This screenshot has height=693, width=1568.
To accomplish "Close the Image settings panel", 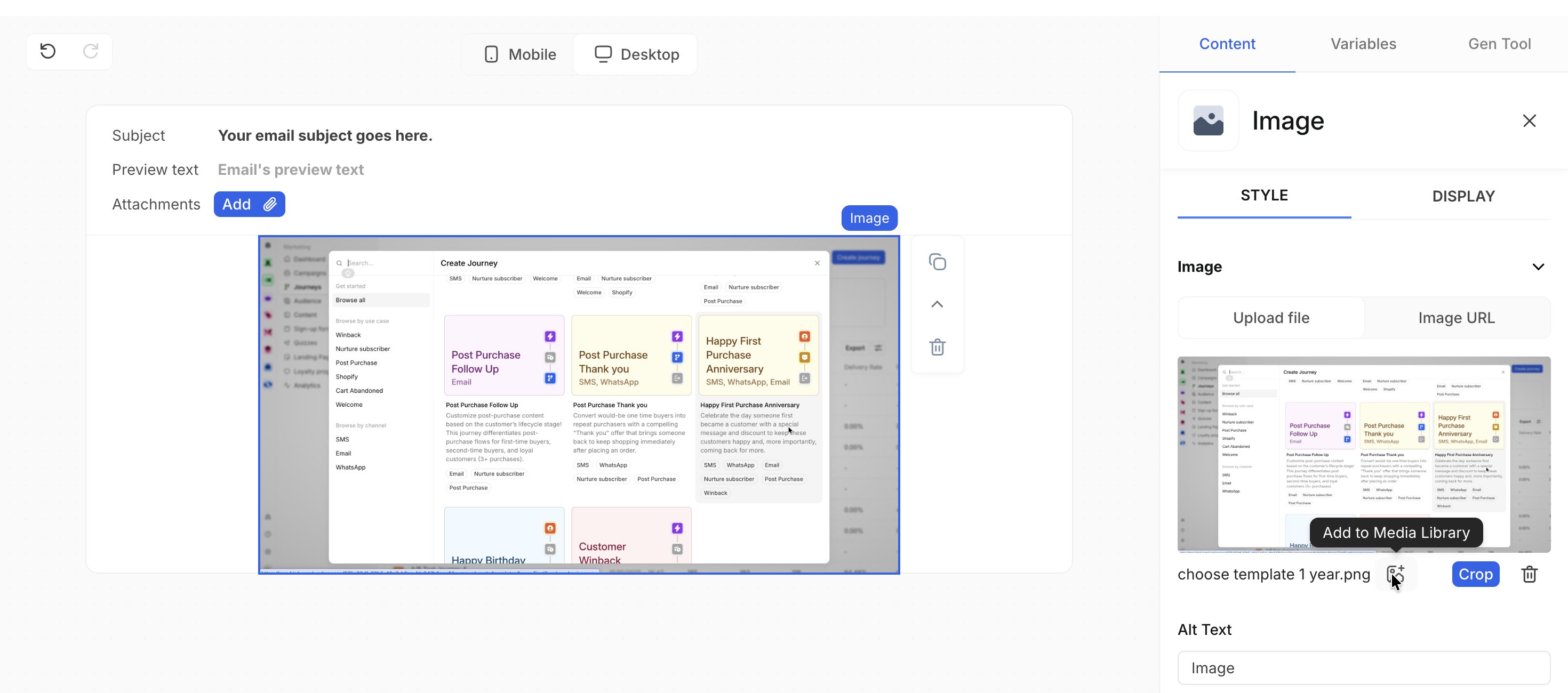I will [x=1529, y=120].
